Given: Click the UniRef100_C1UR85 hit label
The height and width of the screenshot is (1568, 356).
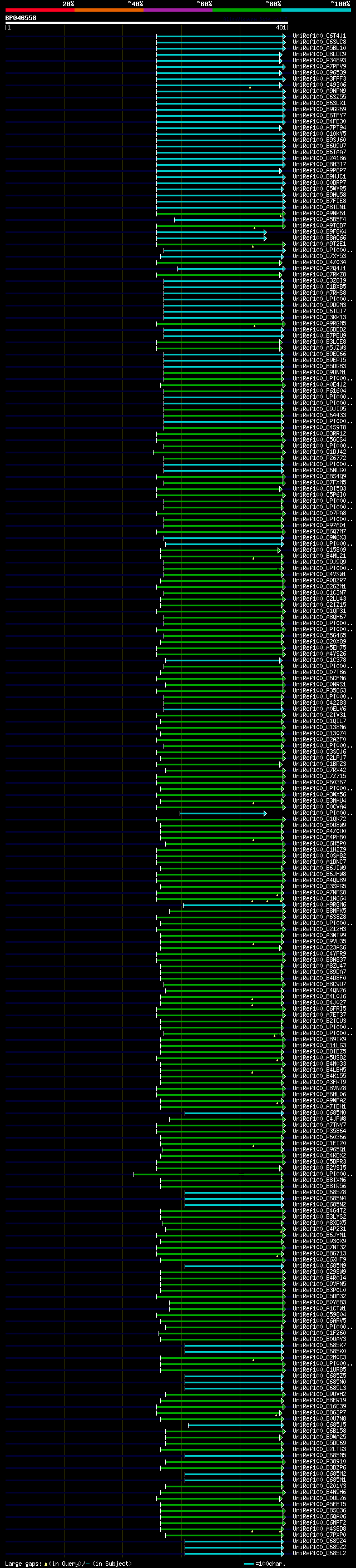Looking at the screenshot, I should click(x=319, y=1369).
